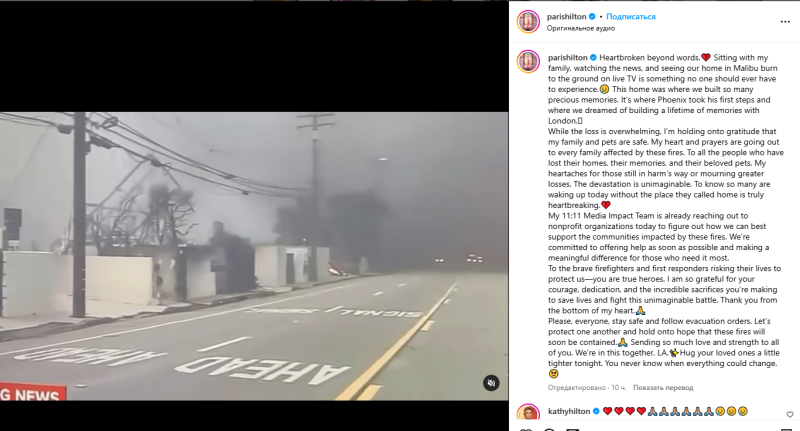Pause the news video by clicking it

254,256
